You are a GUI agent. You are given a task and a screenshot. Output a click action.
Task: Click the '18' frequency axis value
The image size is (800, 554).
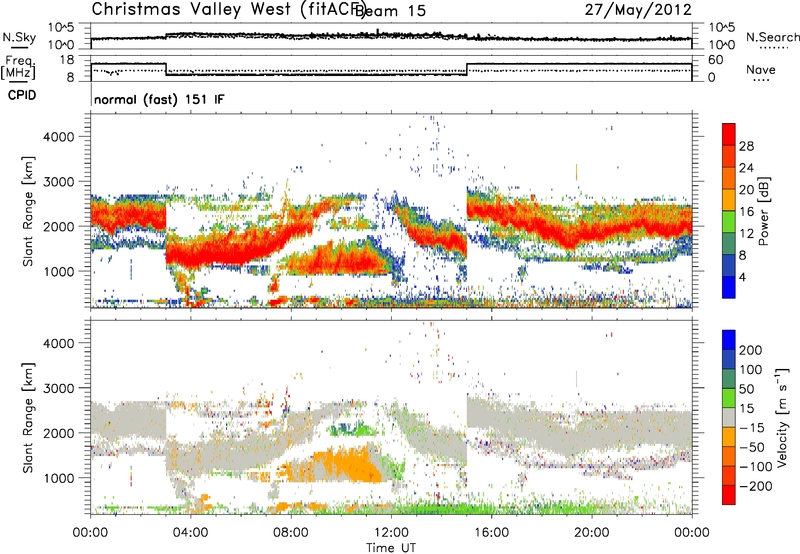(66, 60)
